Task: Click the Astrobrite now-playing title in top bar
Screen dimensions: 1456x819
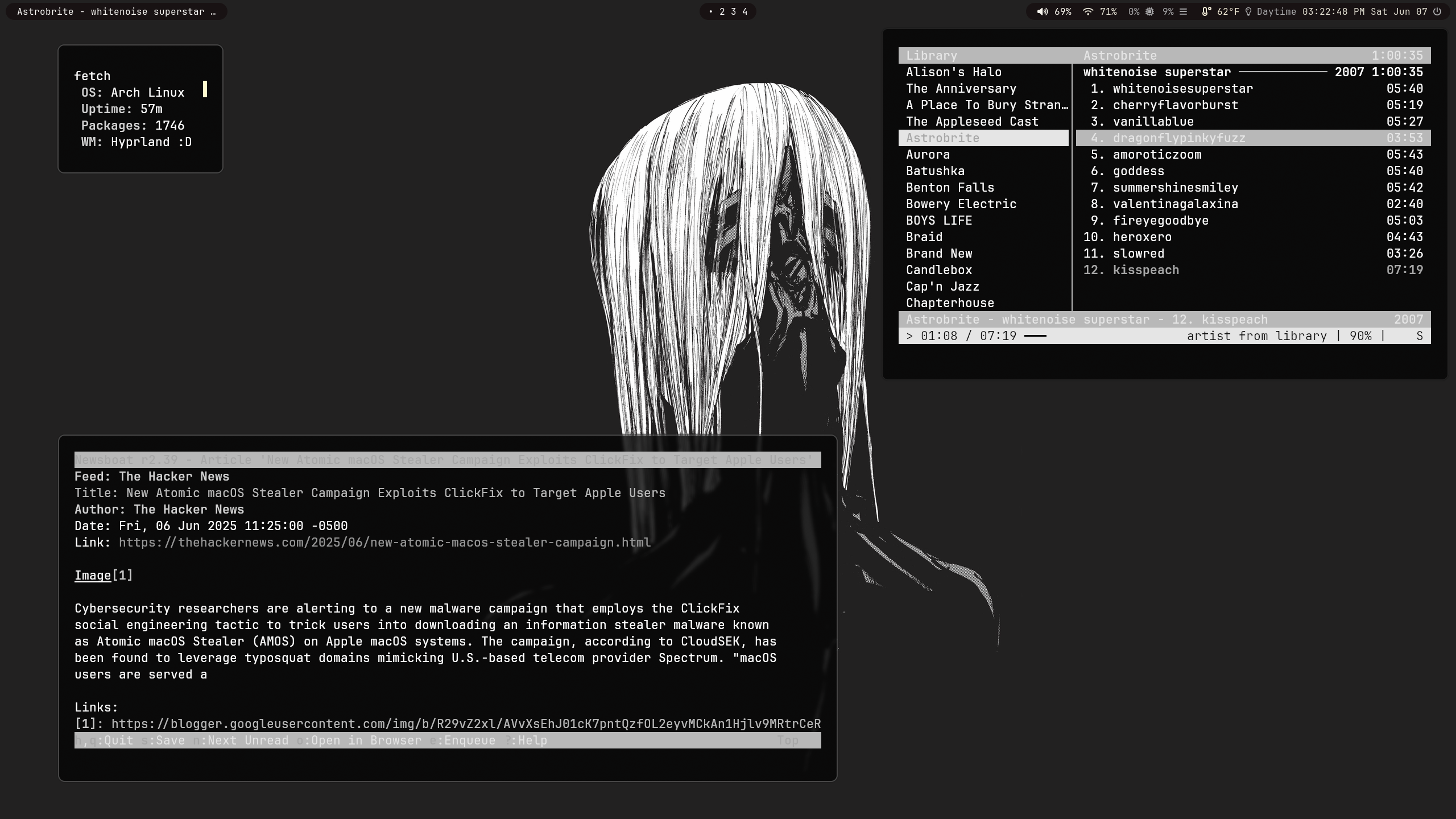Action: [116, 11]
